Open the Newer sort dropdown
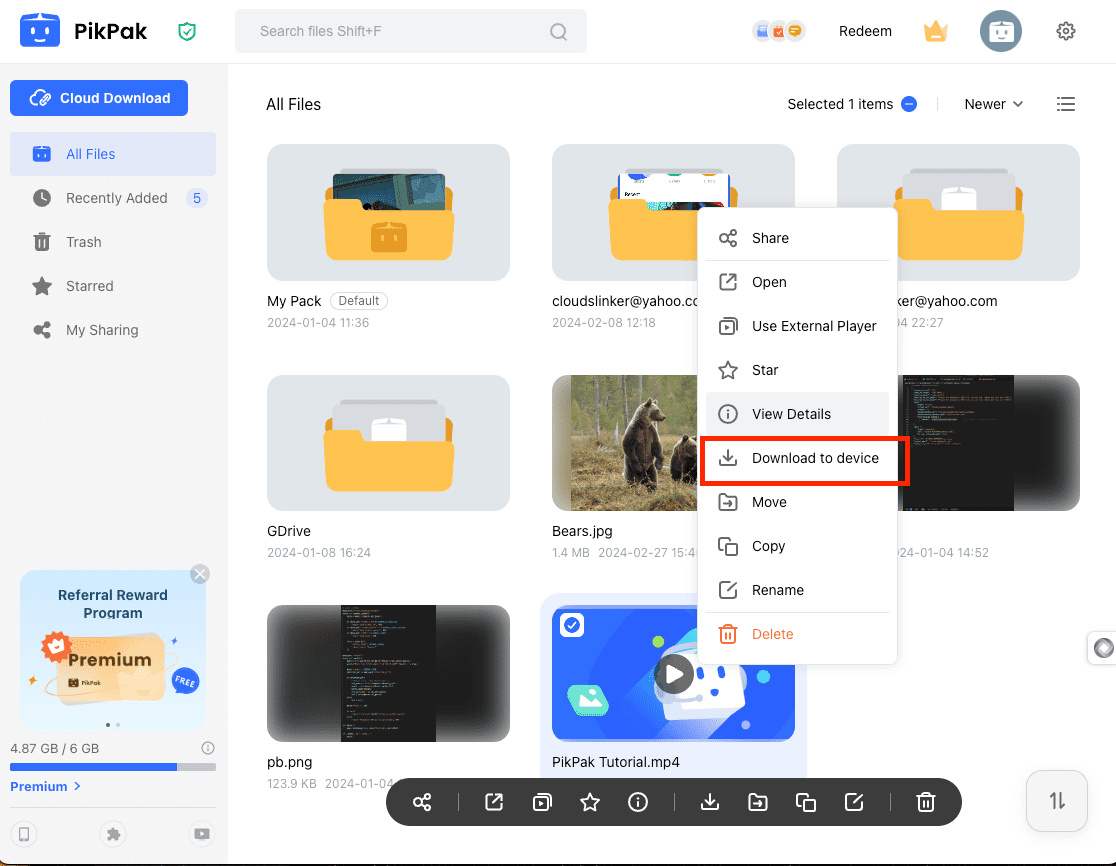This screenshot has width=1116, height=866. [994, 104]
